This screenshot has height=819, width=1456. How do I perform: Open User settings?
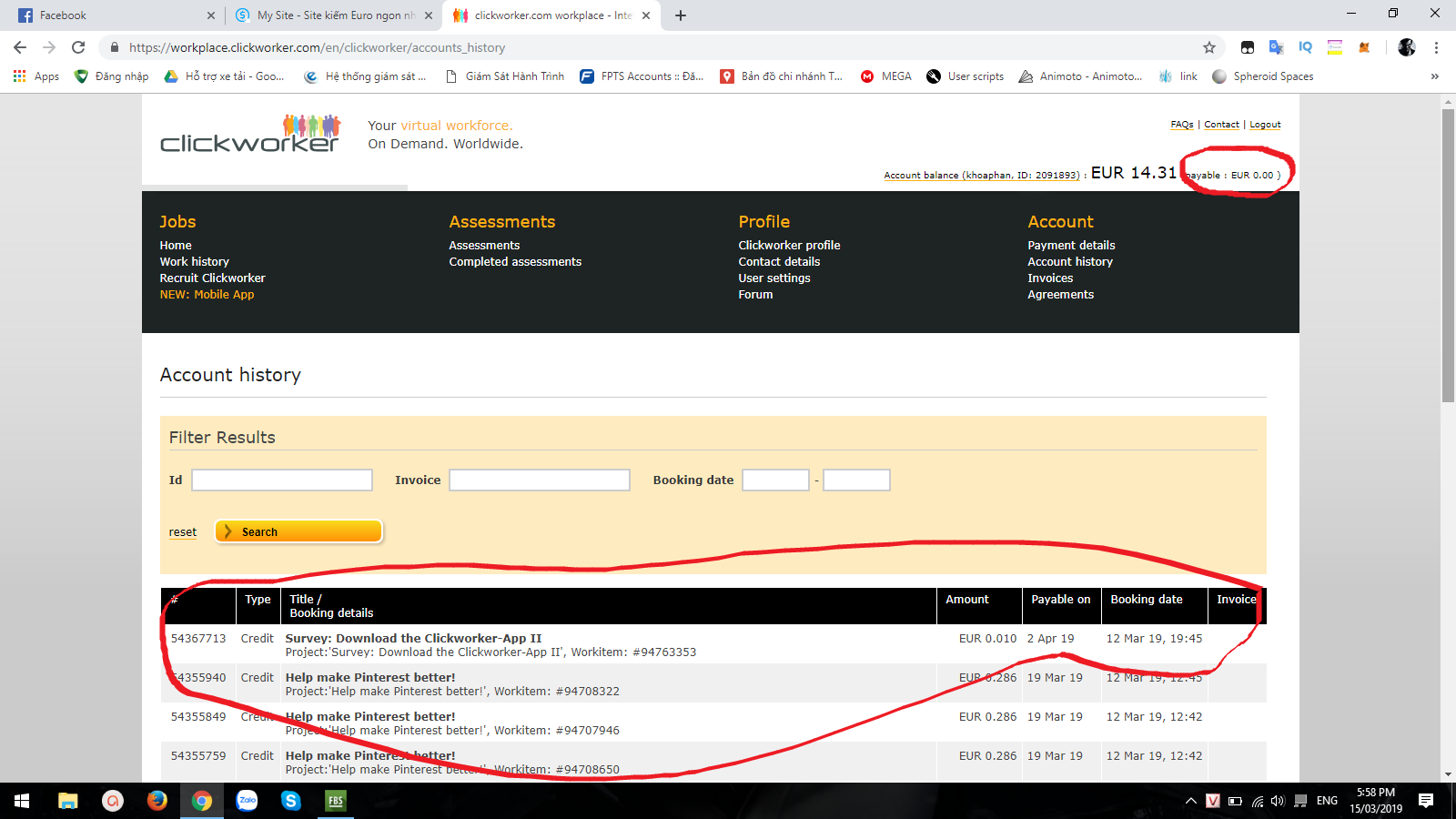click(x=774, y=278)
